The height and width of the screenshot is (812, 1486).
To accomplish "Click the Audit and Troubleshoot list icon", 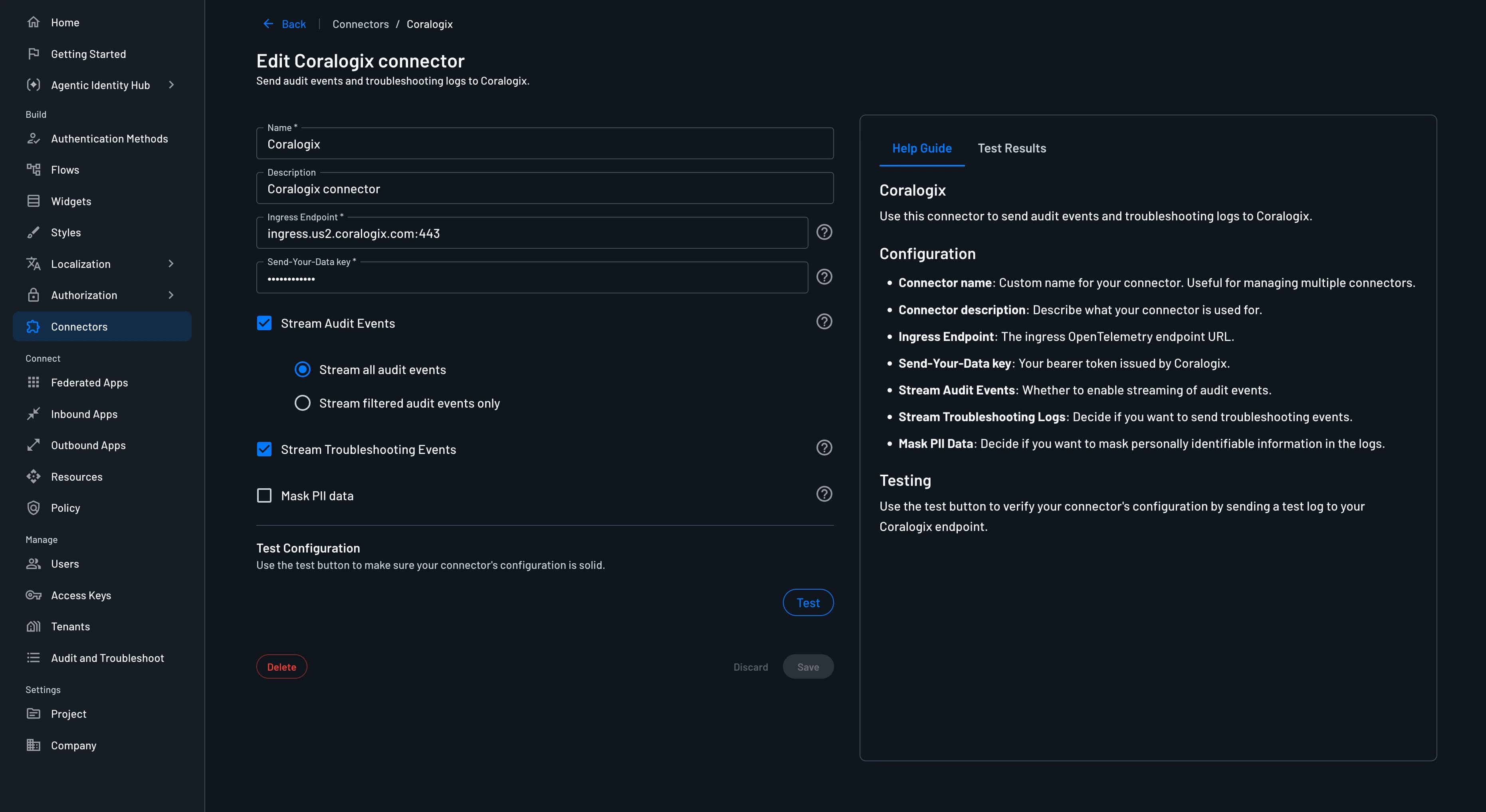I will [34, 658].
